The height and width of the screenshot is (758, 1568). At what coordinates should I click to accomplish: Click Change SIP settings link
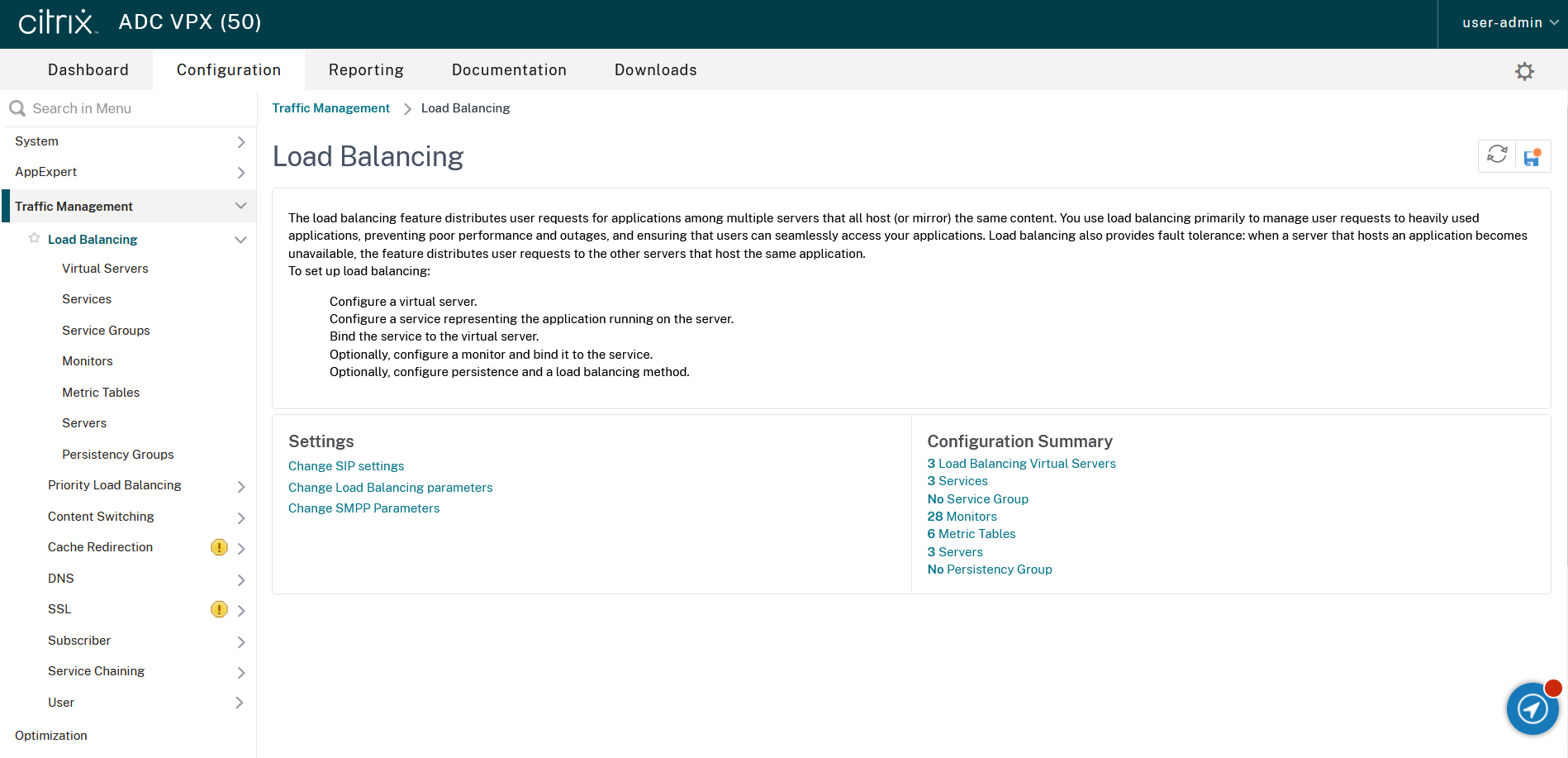pos(346,466)
